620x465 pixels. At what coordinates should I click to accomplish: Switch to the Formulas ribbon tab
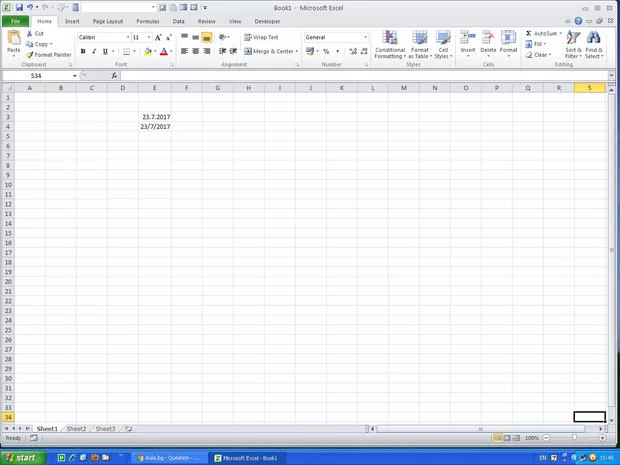147,20
